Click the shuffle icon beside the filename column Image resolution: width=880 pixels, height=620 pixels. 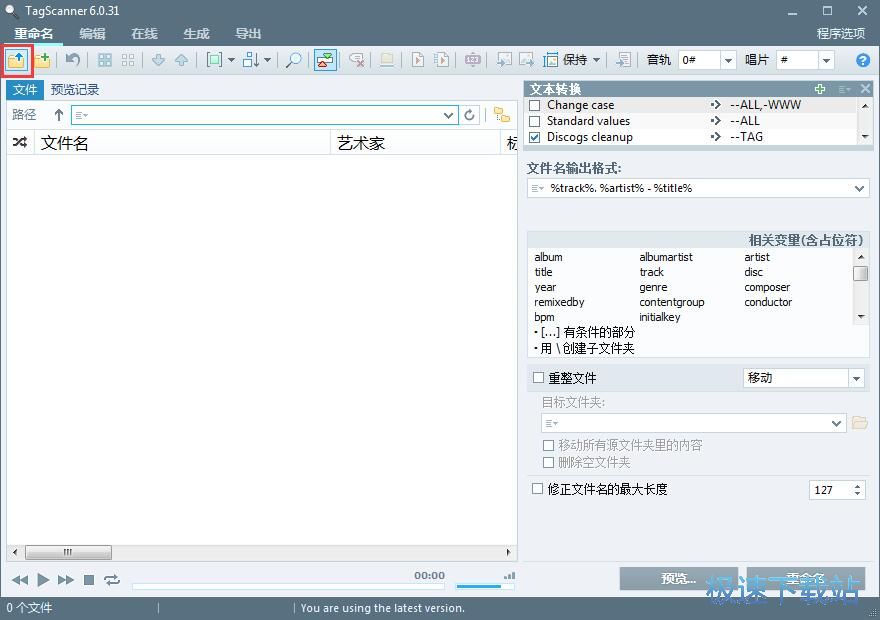[x=20, y=142]
